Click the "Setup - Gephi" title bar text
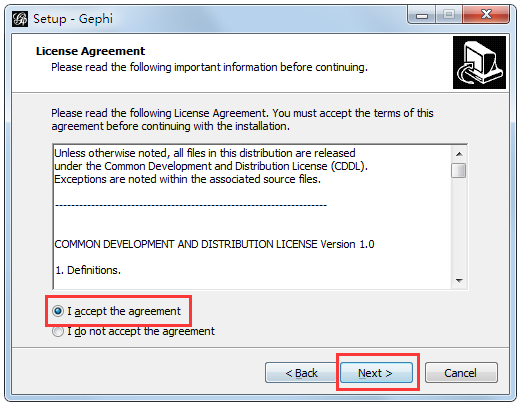 click(x=73, y=19)
